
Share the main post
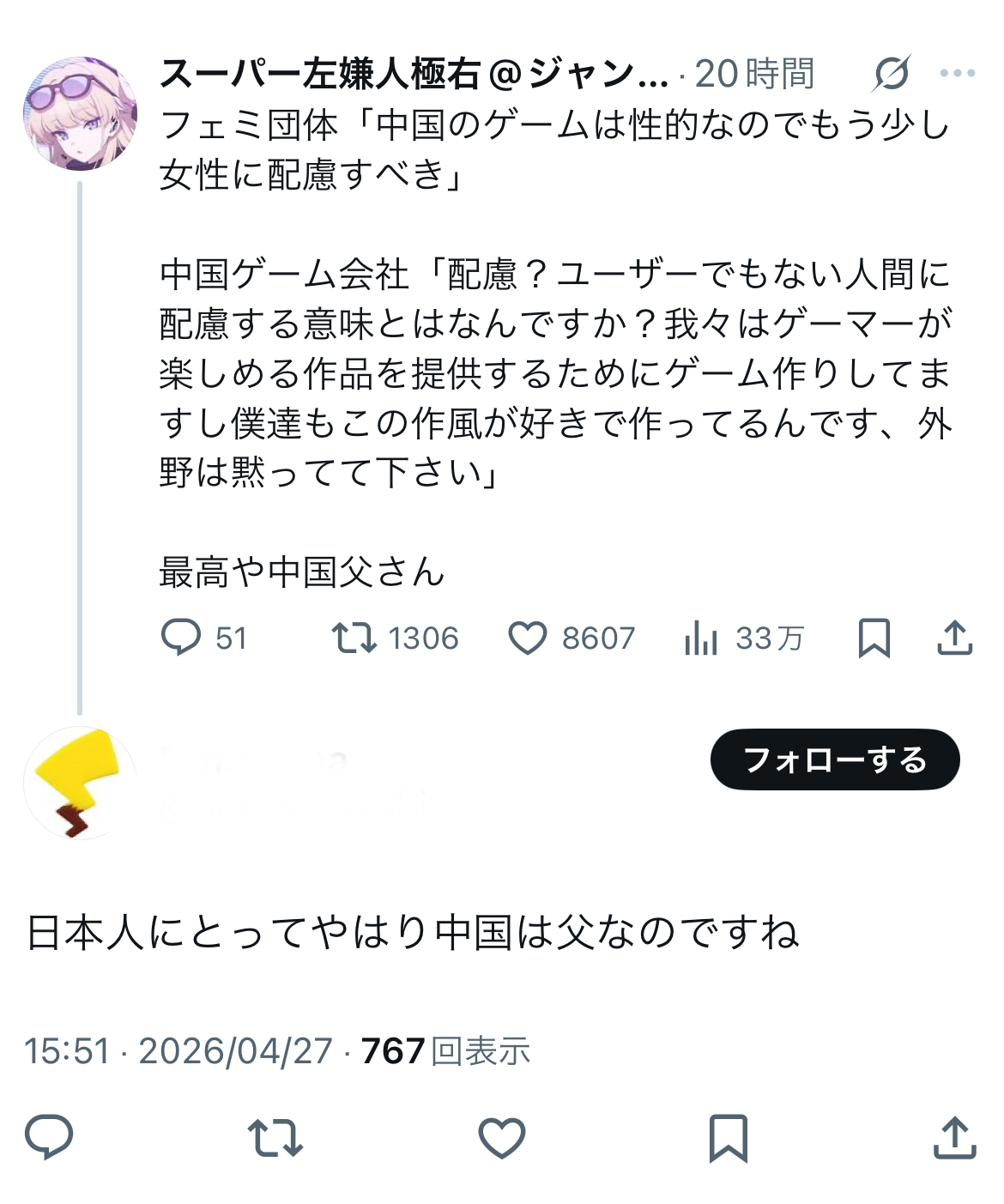pyautogui.click(x=954, y=1137)
